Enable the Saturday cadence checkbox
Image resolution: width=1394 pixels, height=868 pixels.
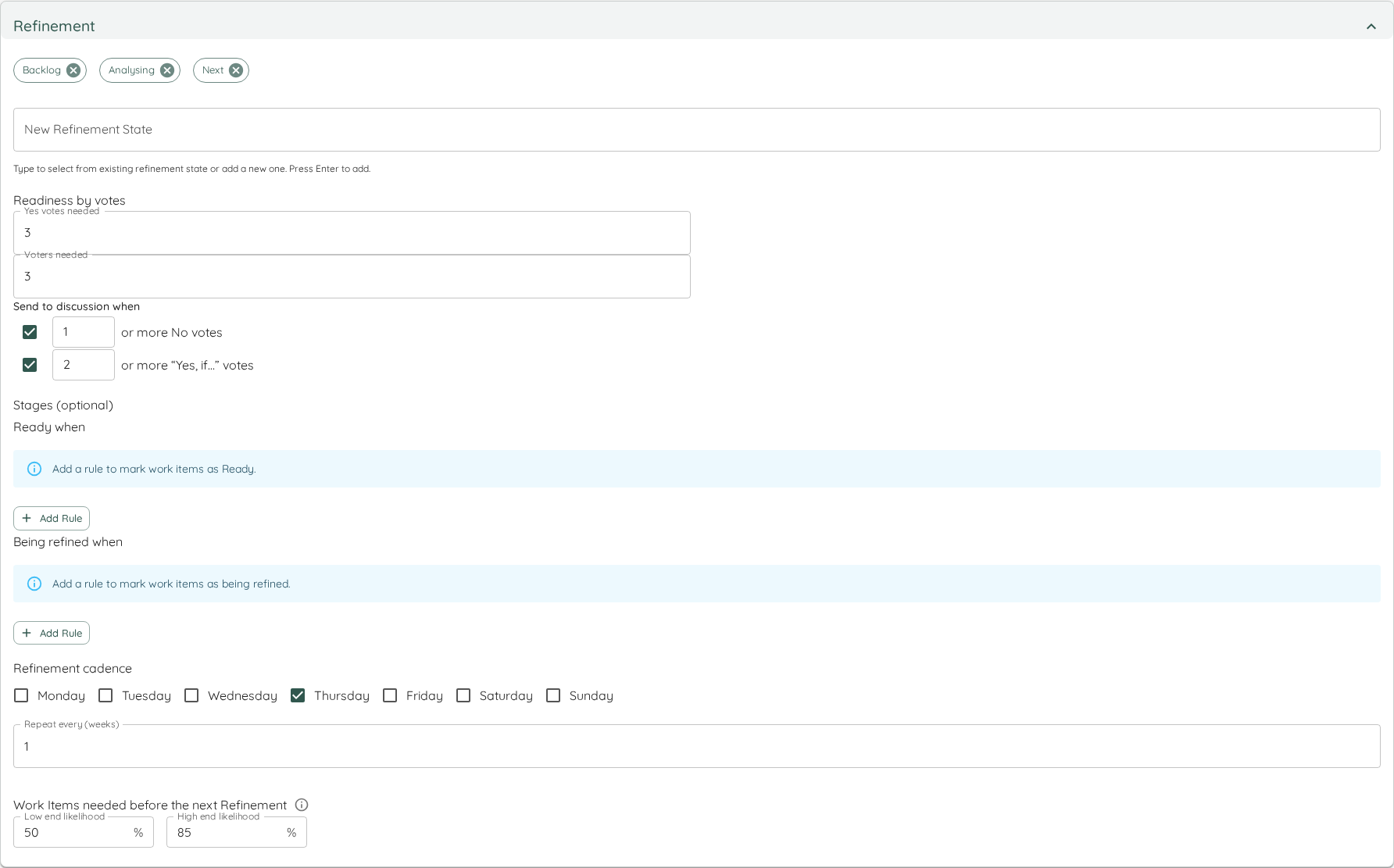463,695
